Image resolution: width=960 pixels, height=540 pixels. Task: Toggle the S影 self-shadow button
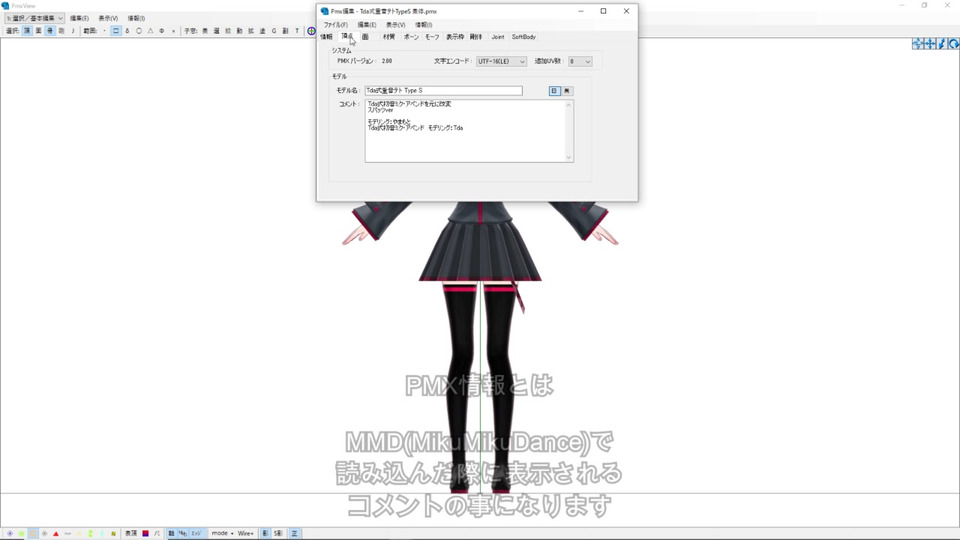coord(278,534)
